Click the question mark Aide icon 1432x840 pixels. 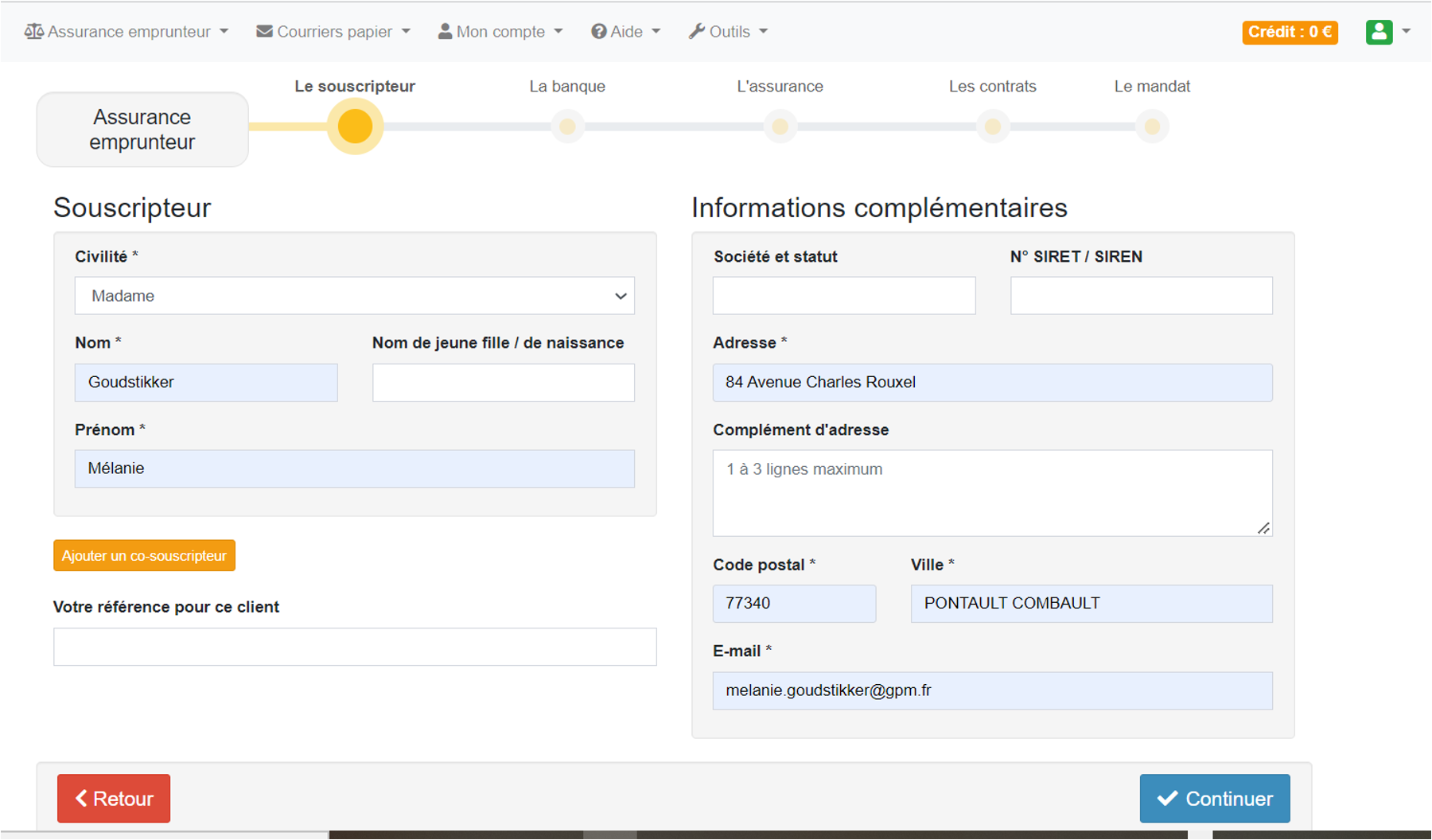(598, 32)
